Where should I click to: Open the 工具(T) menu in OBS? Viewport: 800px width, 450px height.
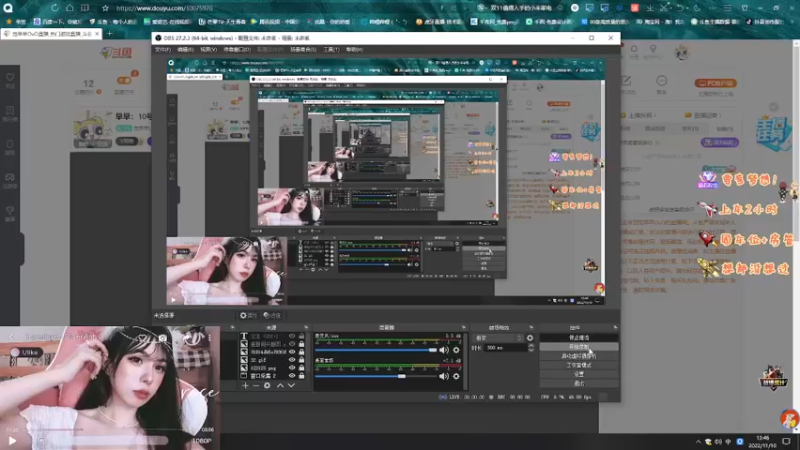point(331,49)
